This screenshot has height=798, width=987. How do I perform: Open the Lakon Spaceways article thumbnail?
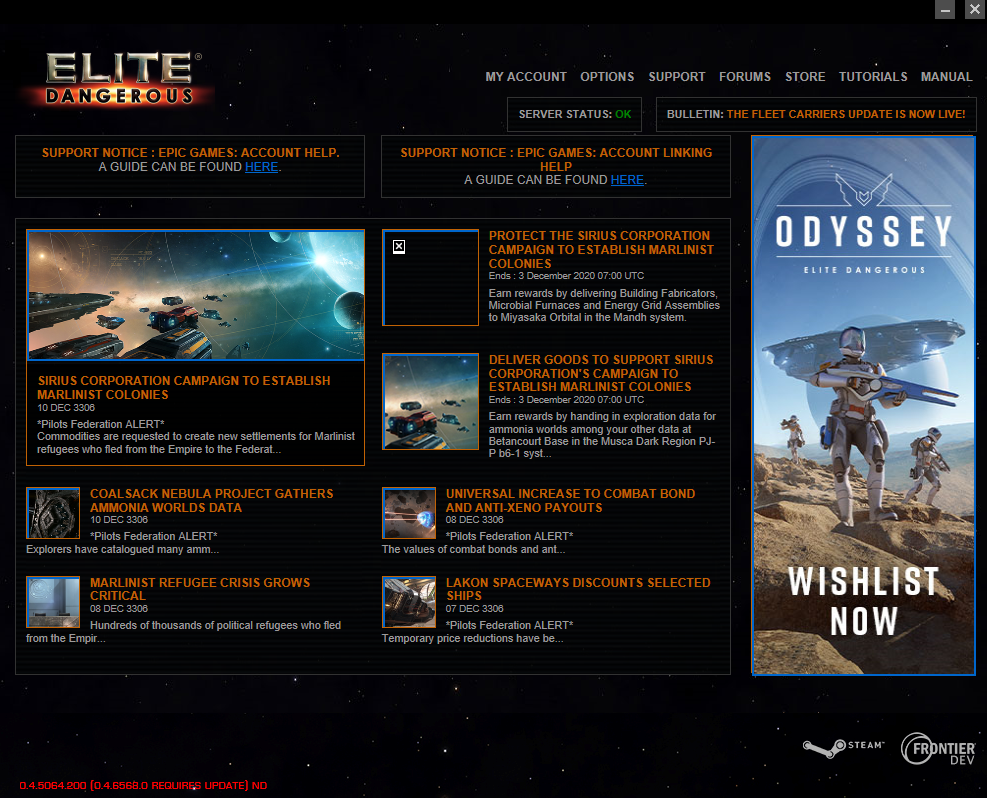(x=409, y=602)
